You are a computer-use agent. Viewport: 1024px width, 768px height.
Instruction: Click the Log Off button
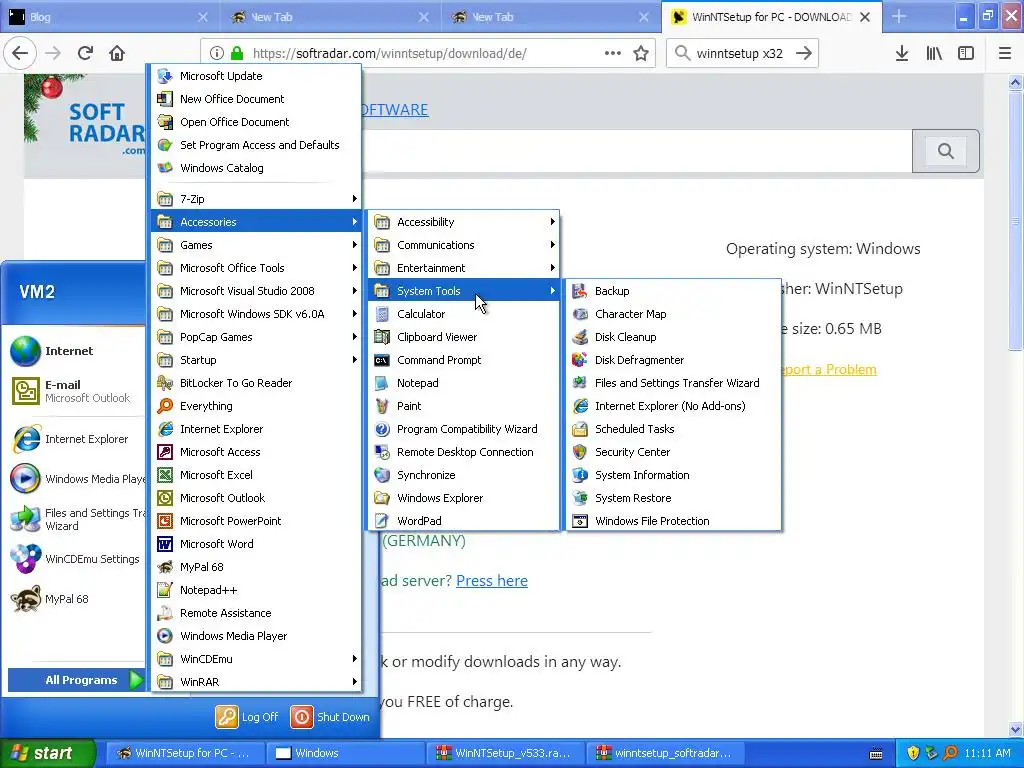point(248,716)
